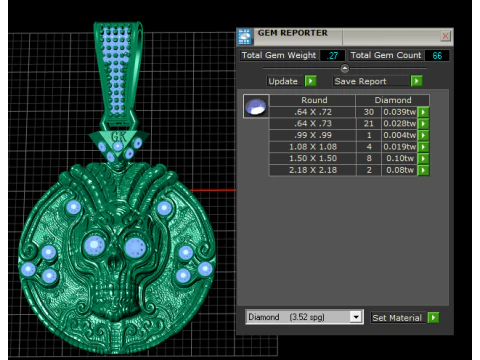This screenshot has height=360, width=480.
Task: Click the Set Material button label
Action: [397, 318]
